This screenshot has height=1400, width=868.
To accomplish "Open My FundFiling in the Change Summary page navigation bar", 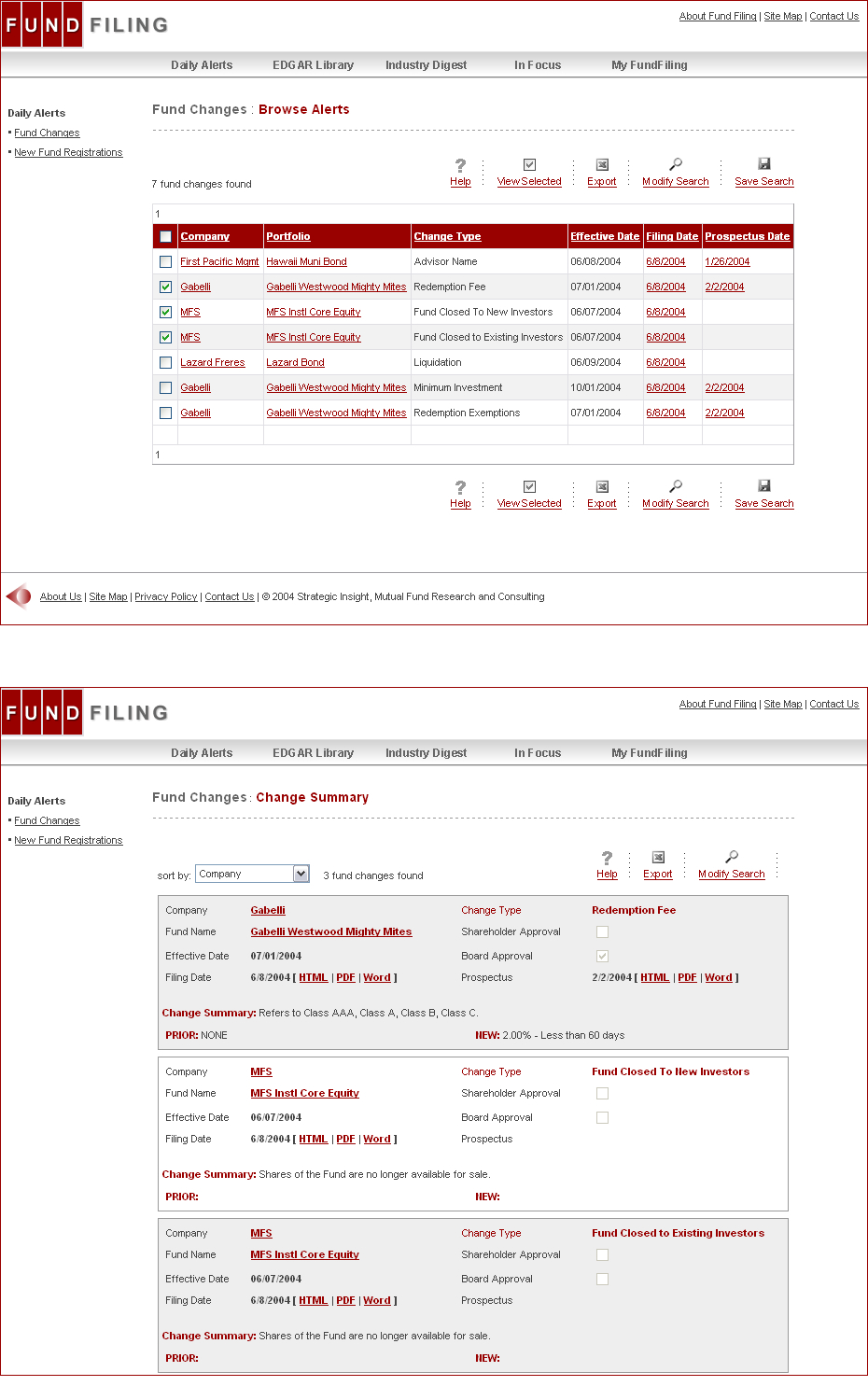I will (650, 753).
